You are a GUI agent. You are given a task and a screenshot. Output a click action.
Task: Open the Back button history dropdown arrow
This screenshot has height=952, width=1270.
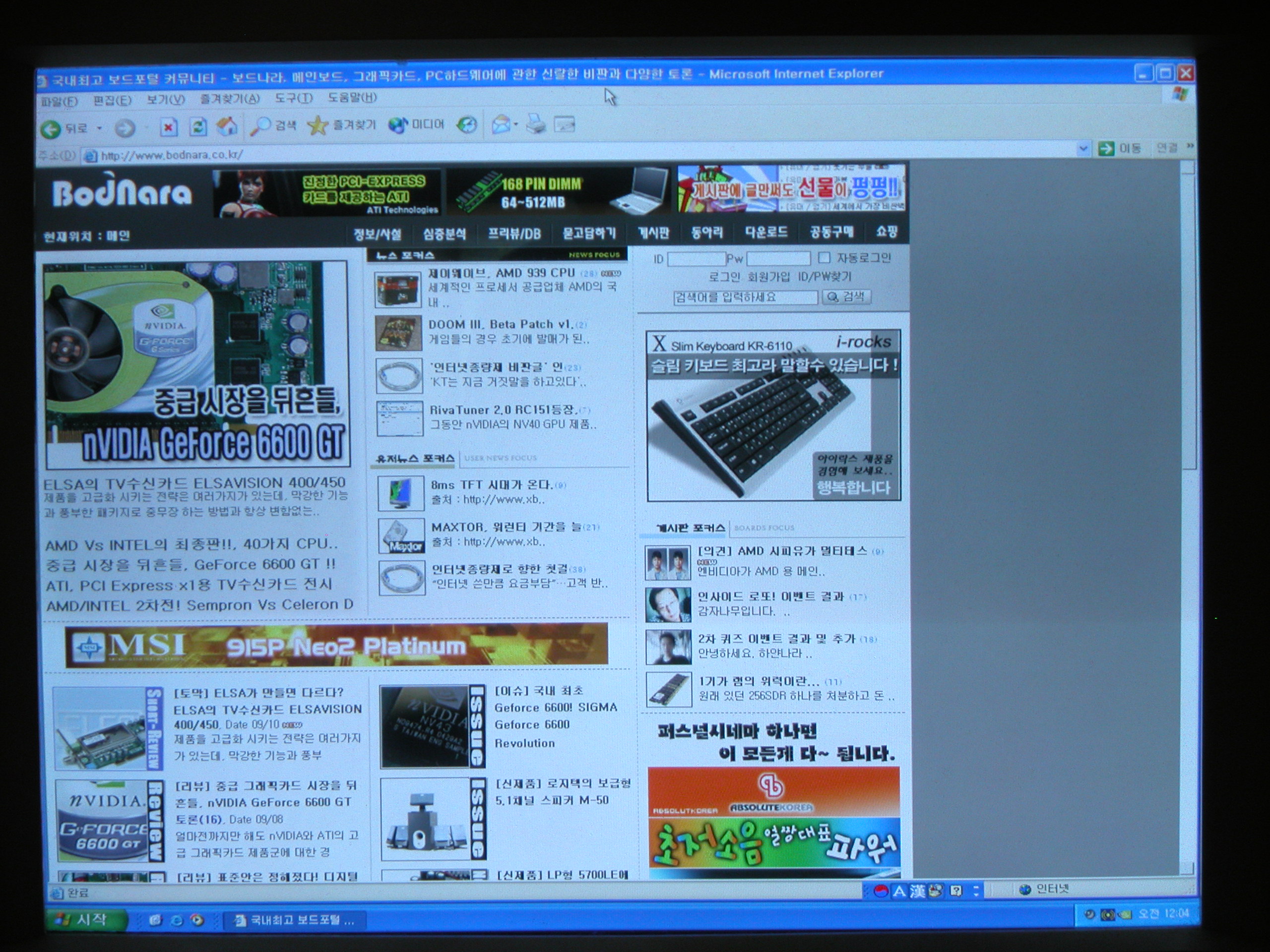click(99, 128)
